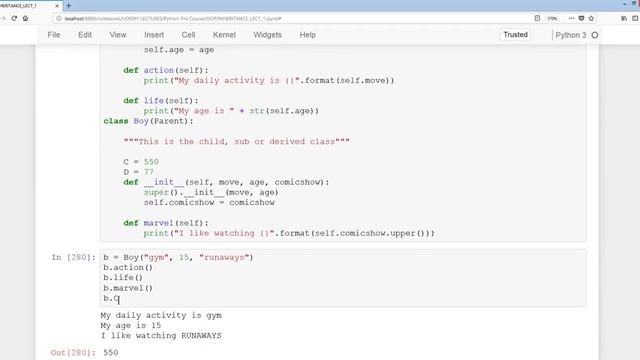
Task: Open the Kernel menu
Action: pyautogui.click(x=224, y=35)
